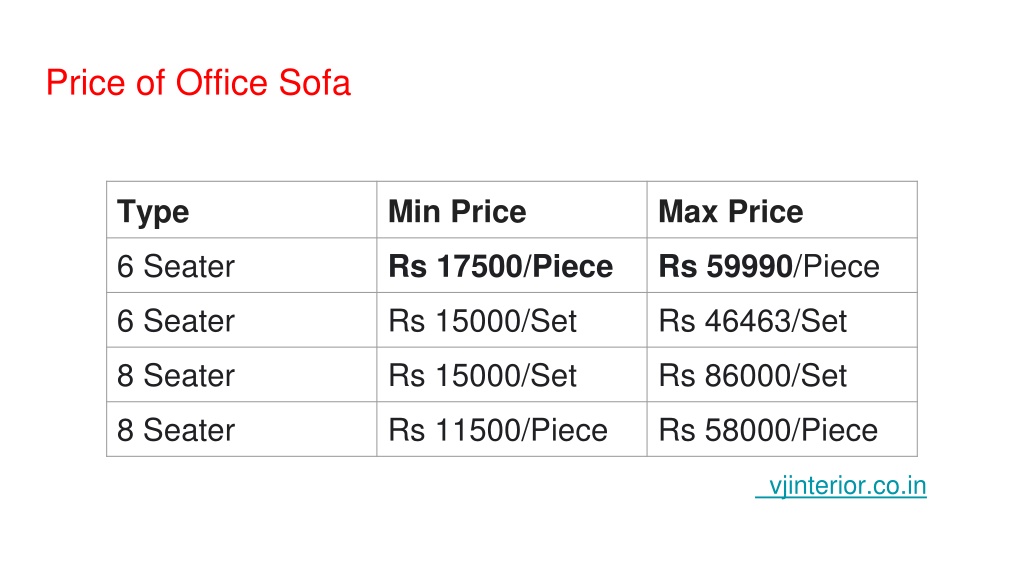Select first 6 Seater row label
This screenshot has width=1024, height=576.
176,266
